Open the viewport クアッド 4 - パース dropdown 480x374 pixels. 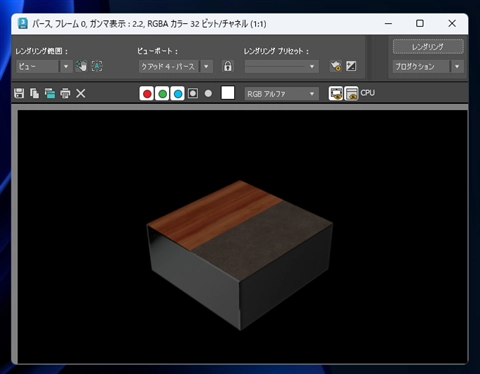175,66
